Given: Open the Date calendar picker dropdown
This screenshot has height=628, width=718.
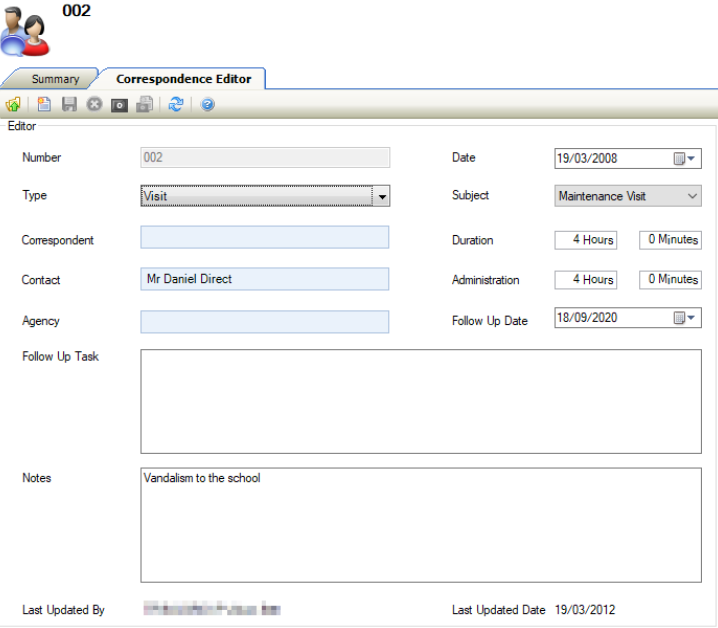Looking at the screenshot, I should point(685,158).
